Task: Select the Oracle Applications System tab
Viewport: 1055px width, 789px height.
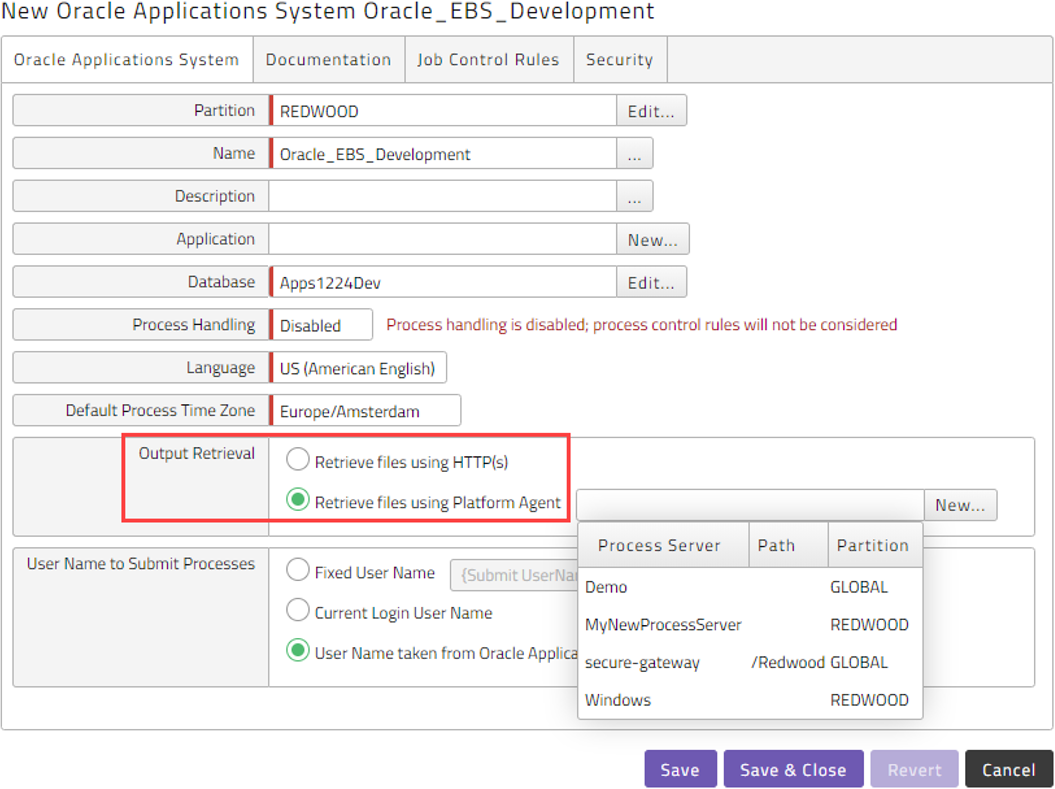Action: click(x=126, y=60)
